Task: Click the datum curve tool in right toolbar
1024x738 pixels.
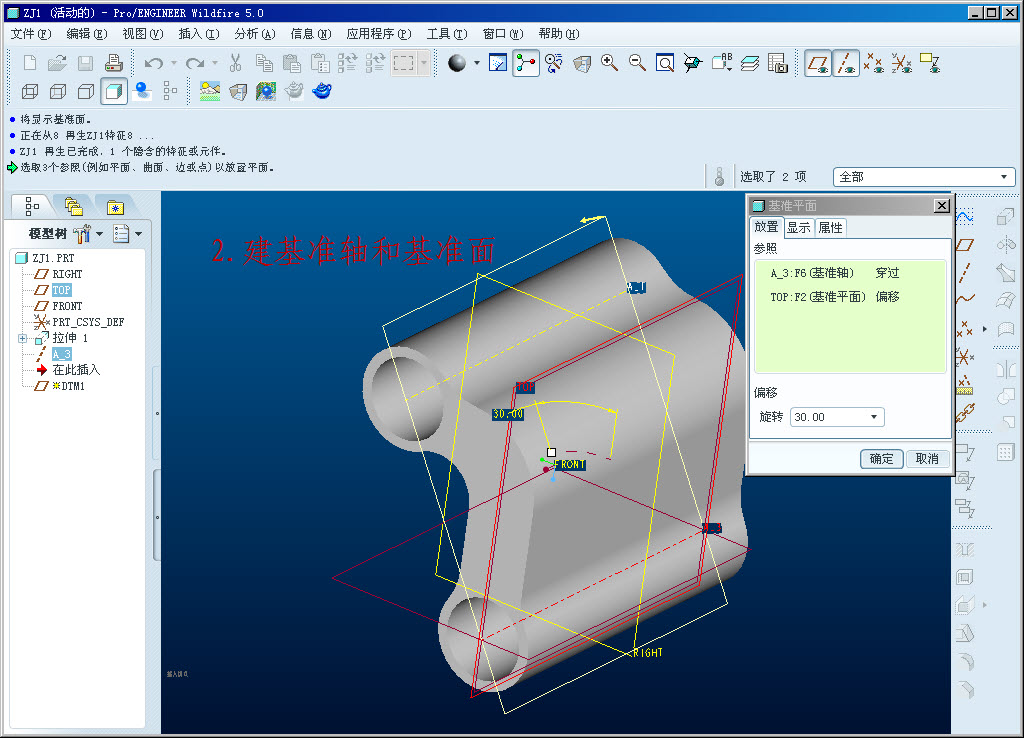Action: point(965,299)
